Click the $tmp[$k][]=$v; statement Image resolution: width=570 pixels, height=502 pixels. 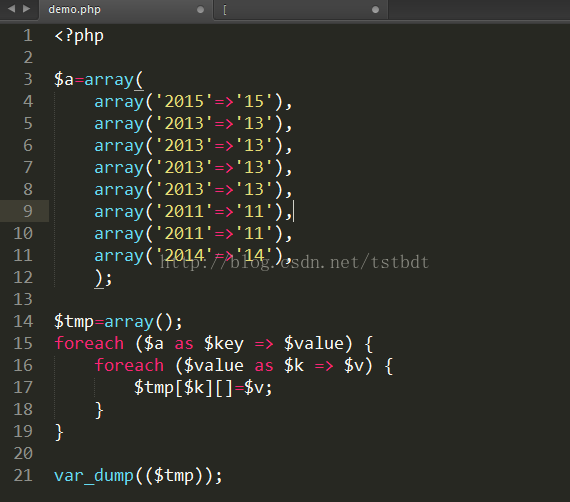point(203,388)
